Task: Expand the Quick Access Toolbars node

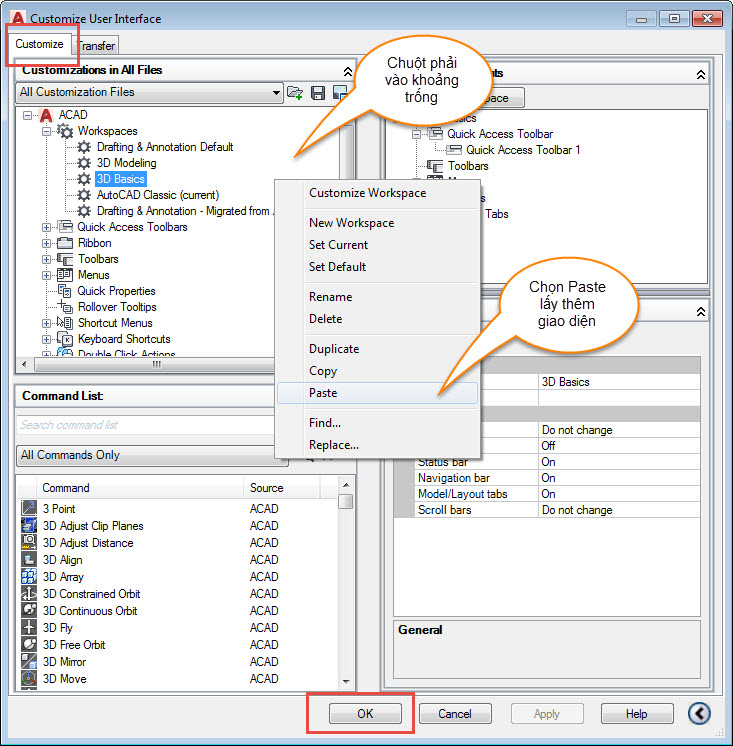Action: pyautogui.click(x=47, y=227)
